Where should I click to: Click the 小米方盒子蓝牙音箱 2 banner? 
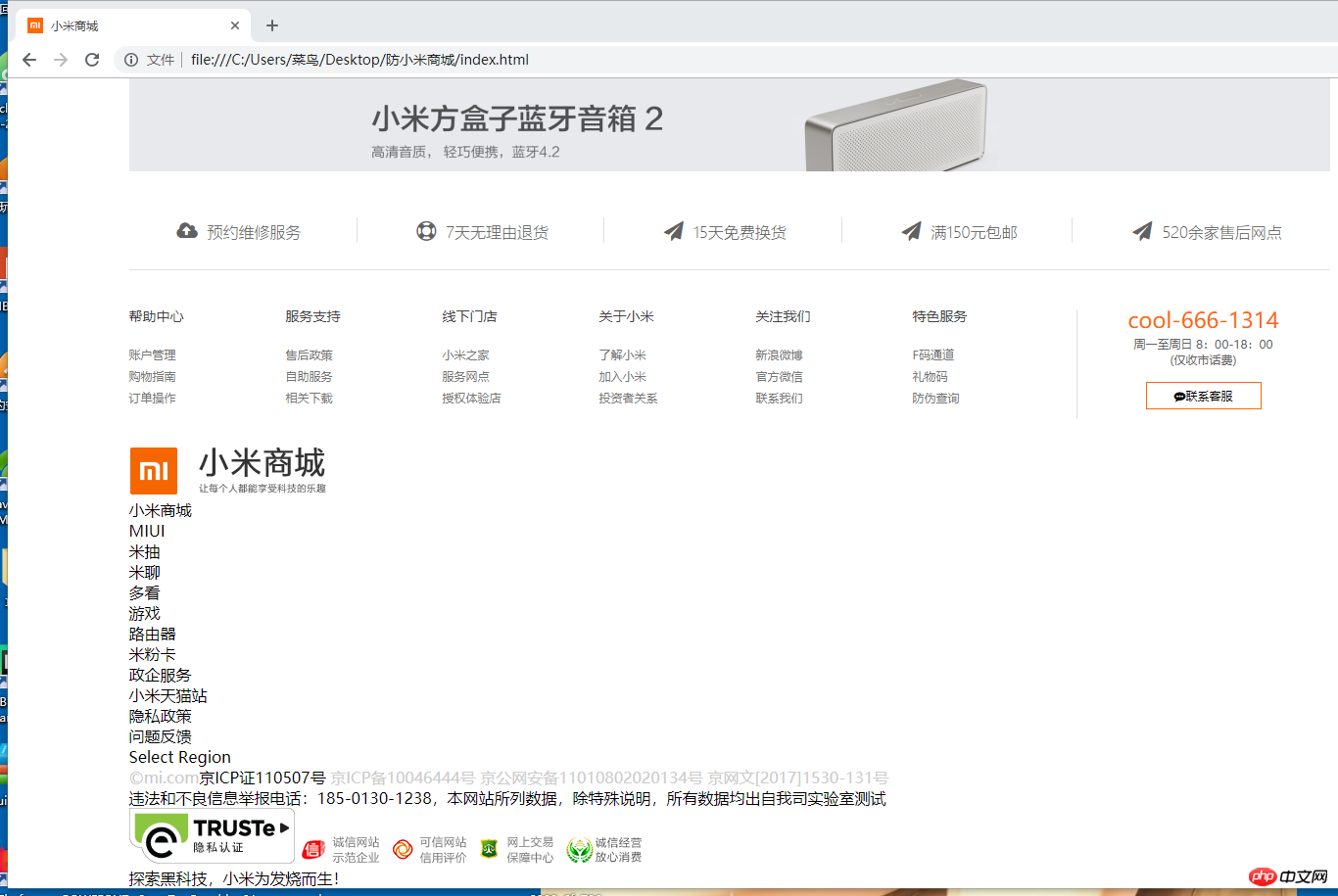click(730, 124)
